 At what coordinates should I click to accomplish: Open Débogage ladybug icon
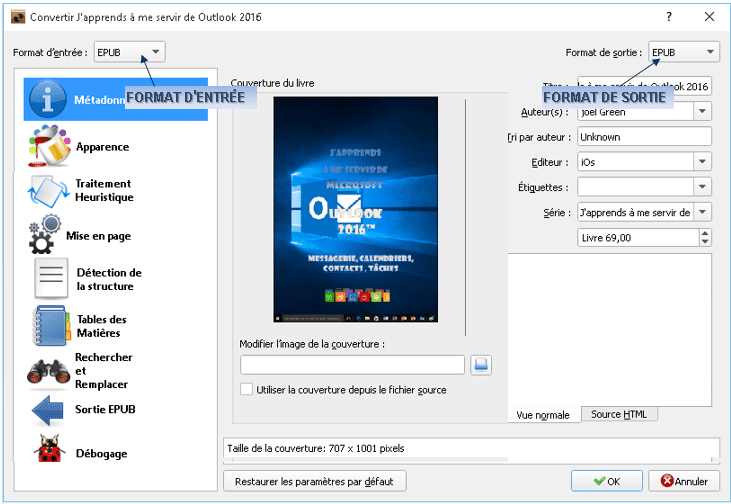49,449
